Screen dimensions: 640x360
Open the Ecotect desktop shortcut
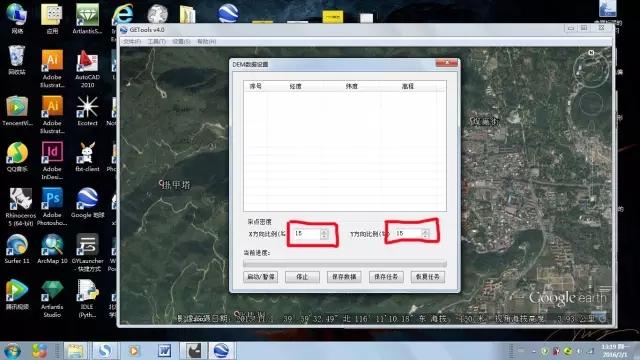(87, 111)
